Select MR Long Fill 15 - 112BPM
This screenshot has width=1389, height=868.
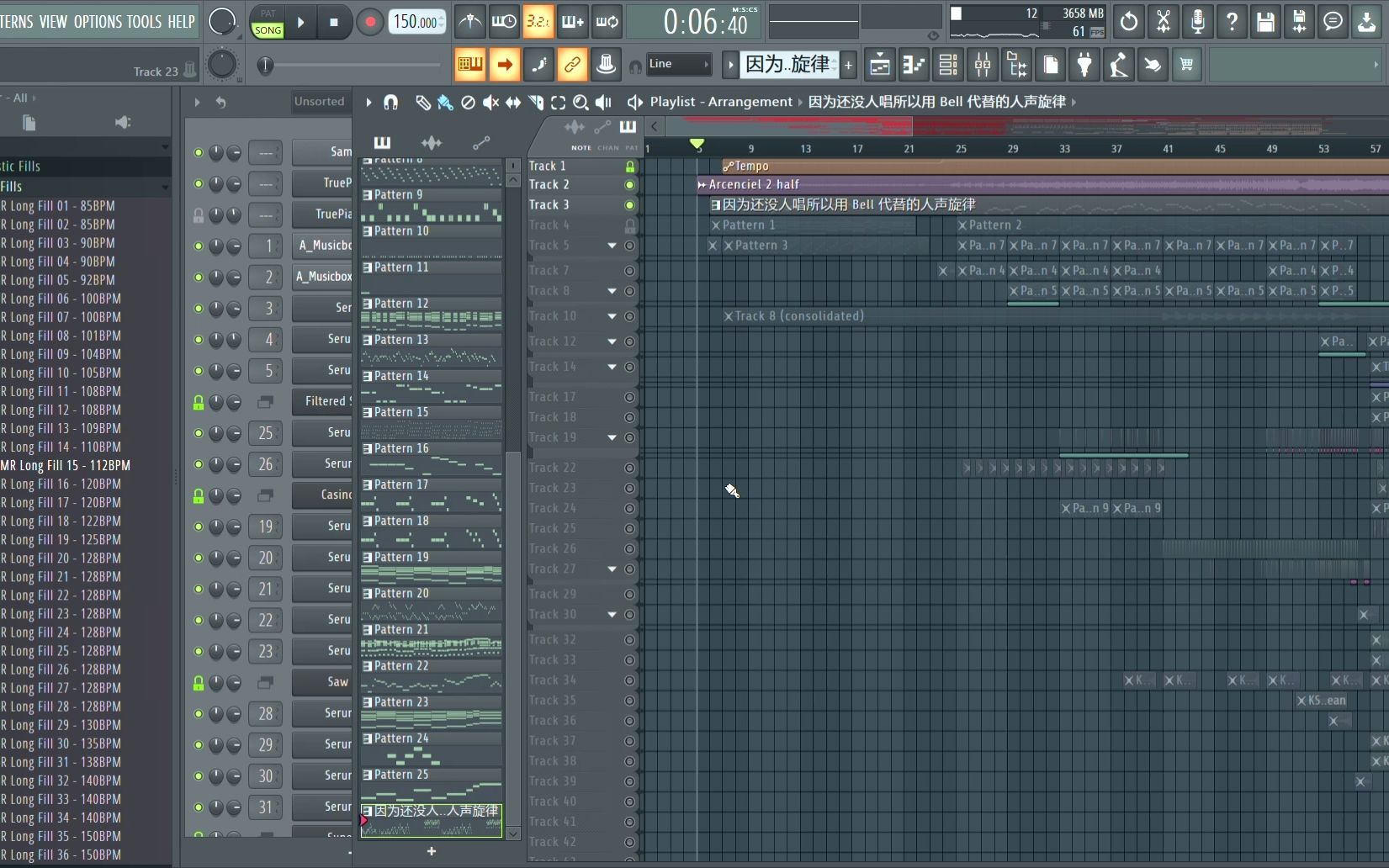point(66,466)
